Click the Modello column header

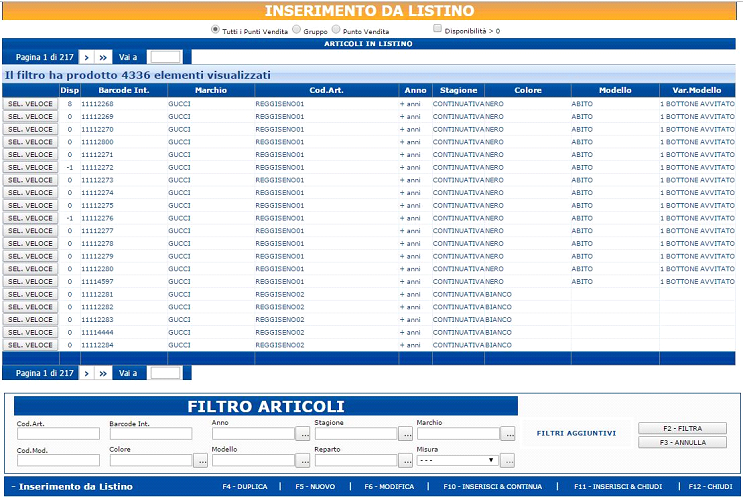tap(615, 90)
